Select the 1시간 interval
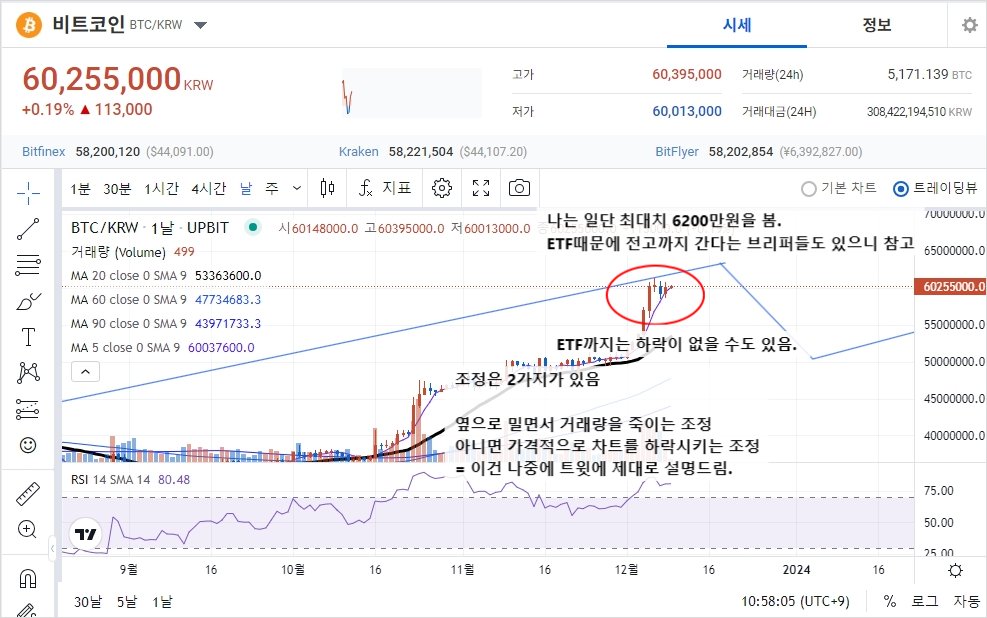The image size is (987, 618). (162, 188)
